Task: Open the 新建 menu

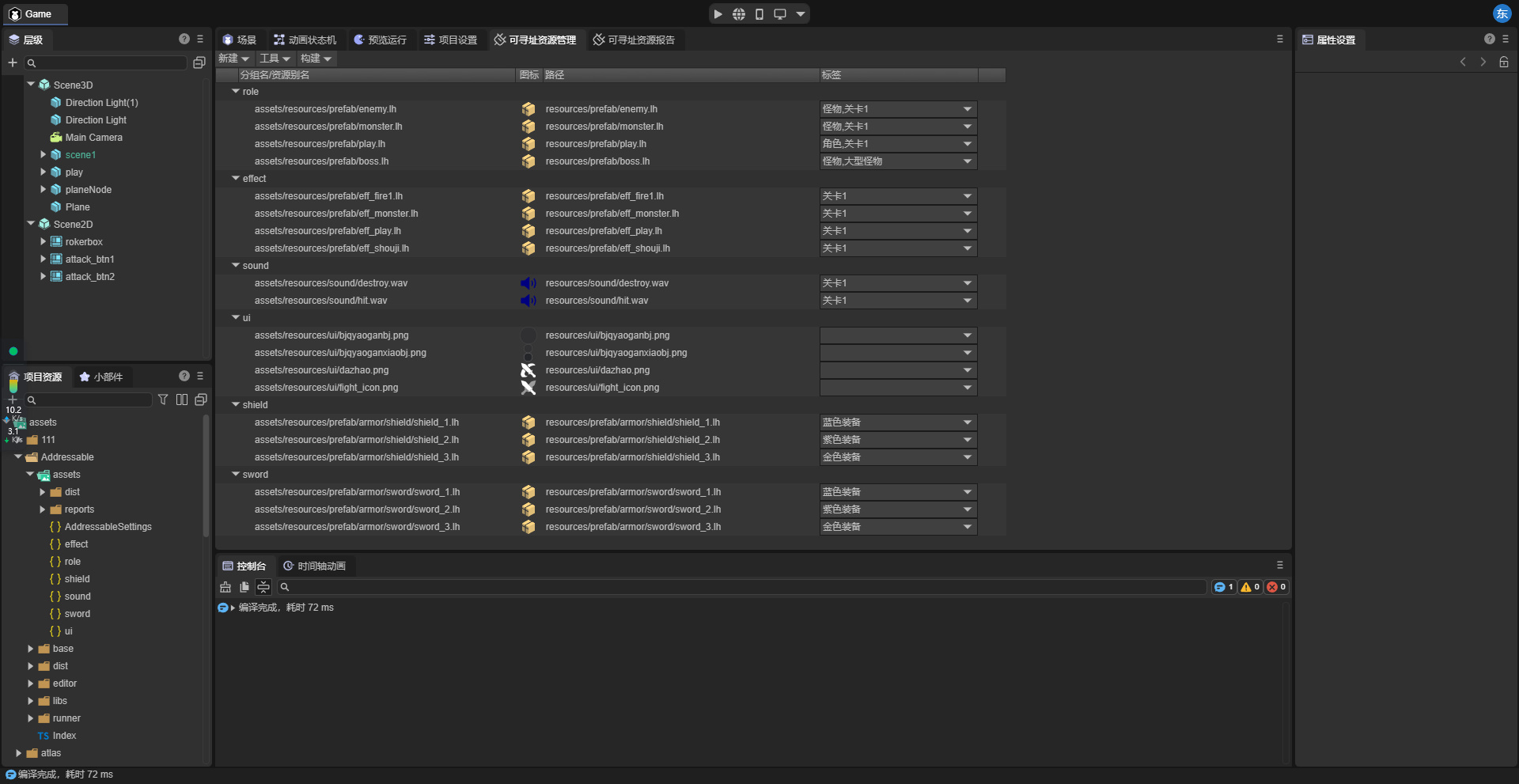Action: [233, 59]
